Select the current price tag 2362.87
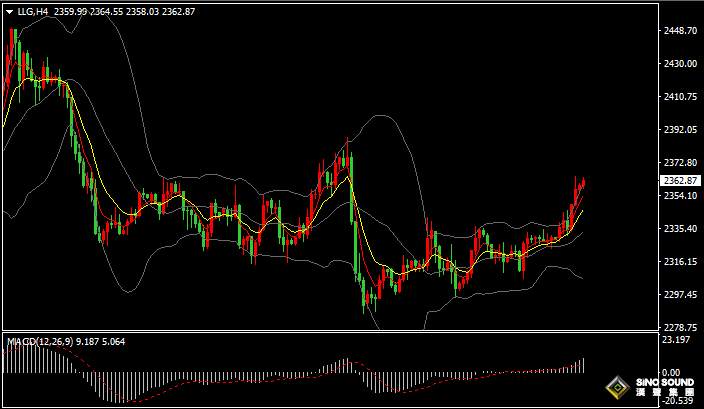 click(680, 181)
